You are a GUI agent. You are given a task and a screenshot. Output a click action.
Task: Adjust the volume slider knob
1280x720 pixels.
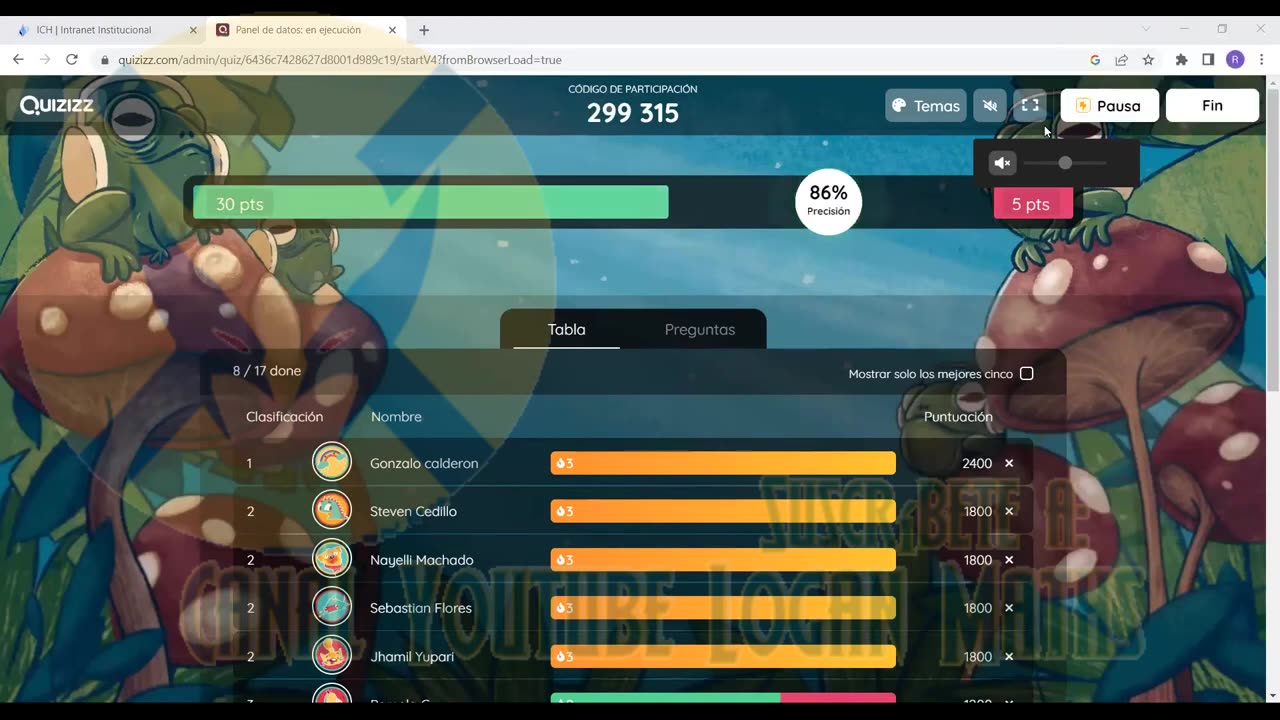coord(1065,163)
